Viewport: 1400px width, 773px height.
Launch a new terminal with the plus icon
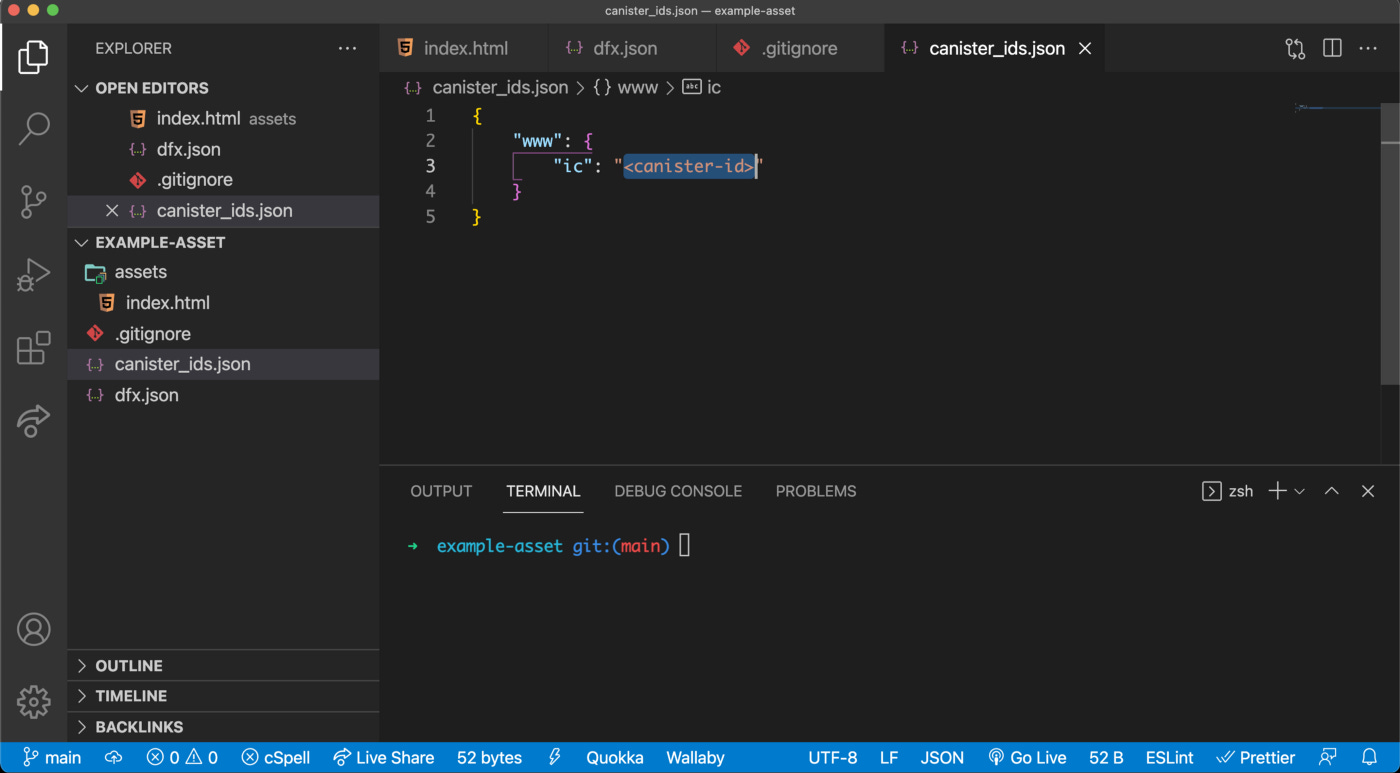pos(1276,491)
